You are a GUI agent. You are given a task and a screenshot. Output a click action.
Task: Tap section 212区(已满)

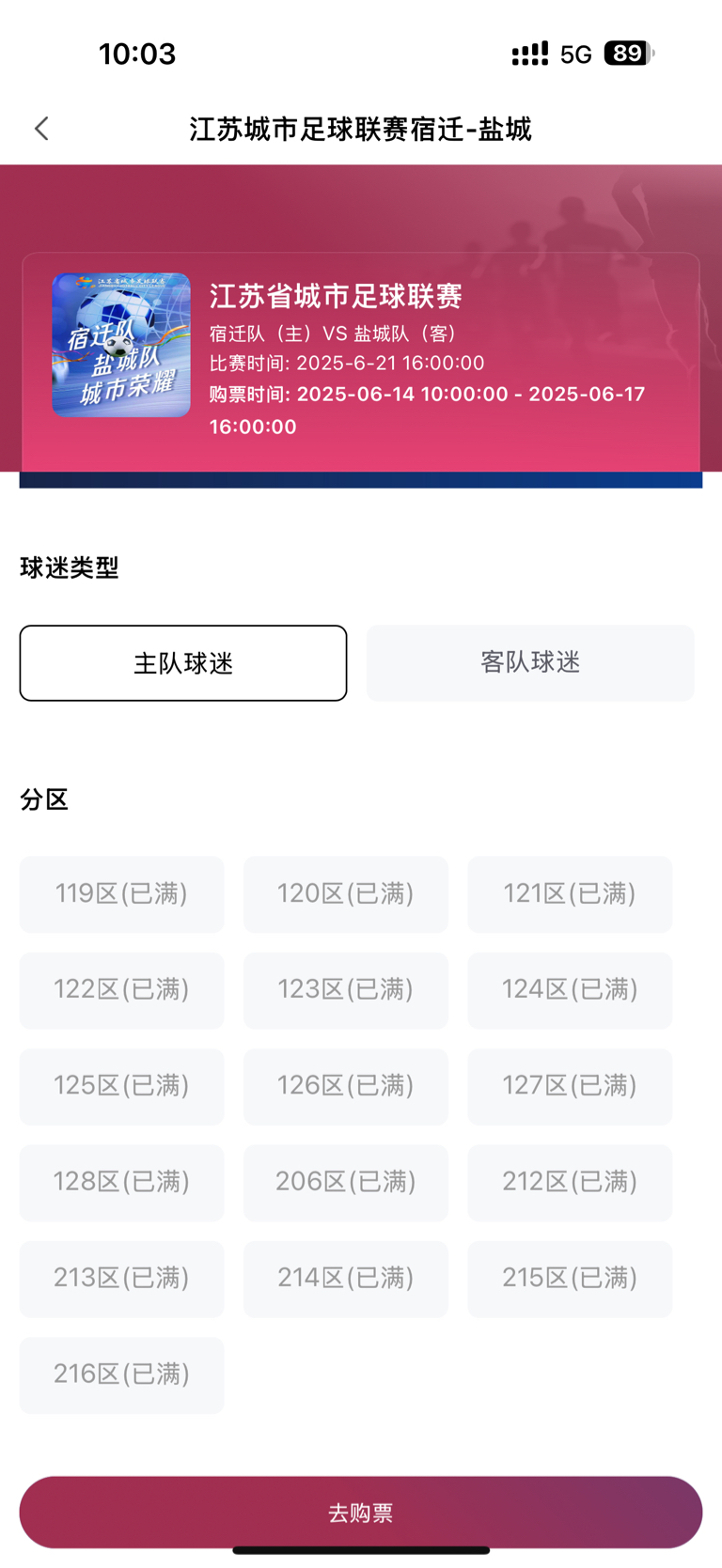tap(570, 1183)
